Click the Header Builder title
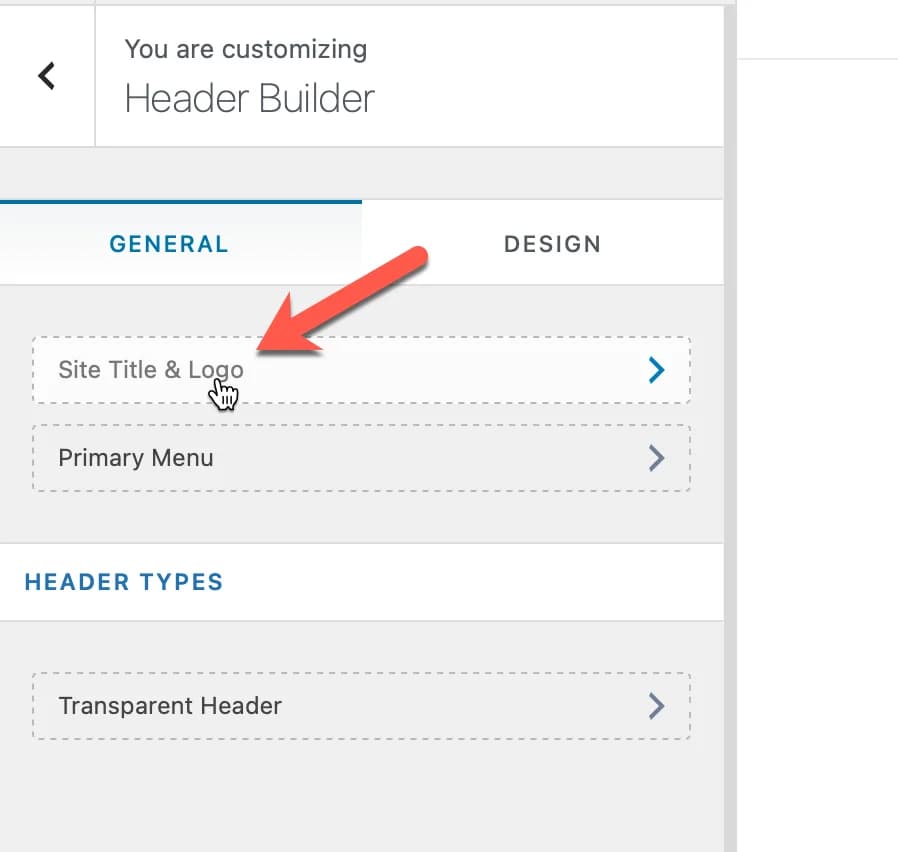Screen dimensions: 898x852 pos(250,98)
